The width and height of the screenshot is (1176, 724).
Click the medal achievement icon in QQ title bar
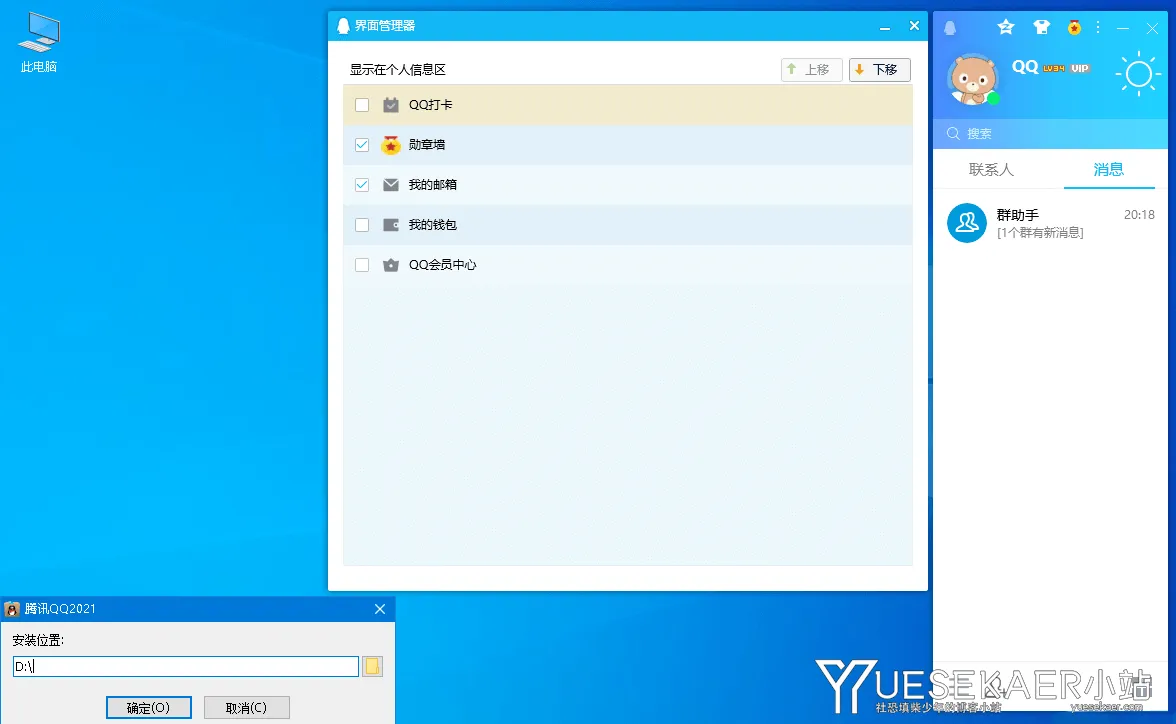coord(1074,28)
